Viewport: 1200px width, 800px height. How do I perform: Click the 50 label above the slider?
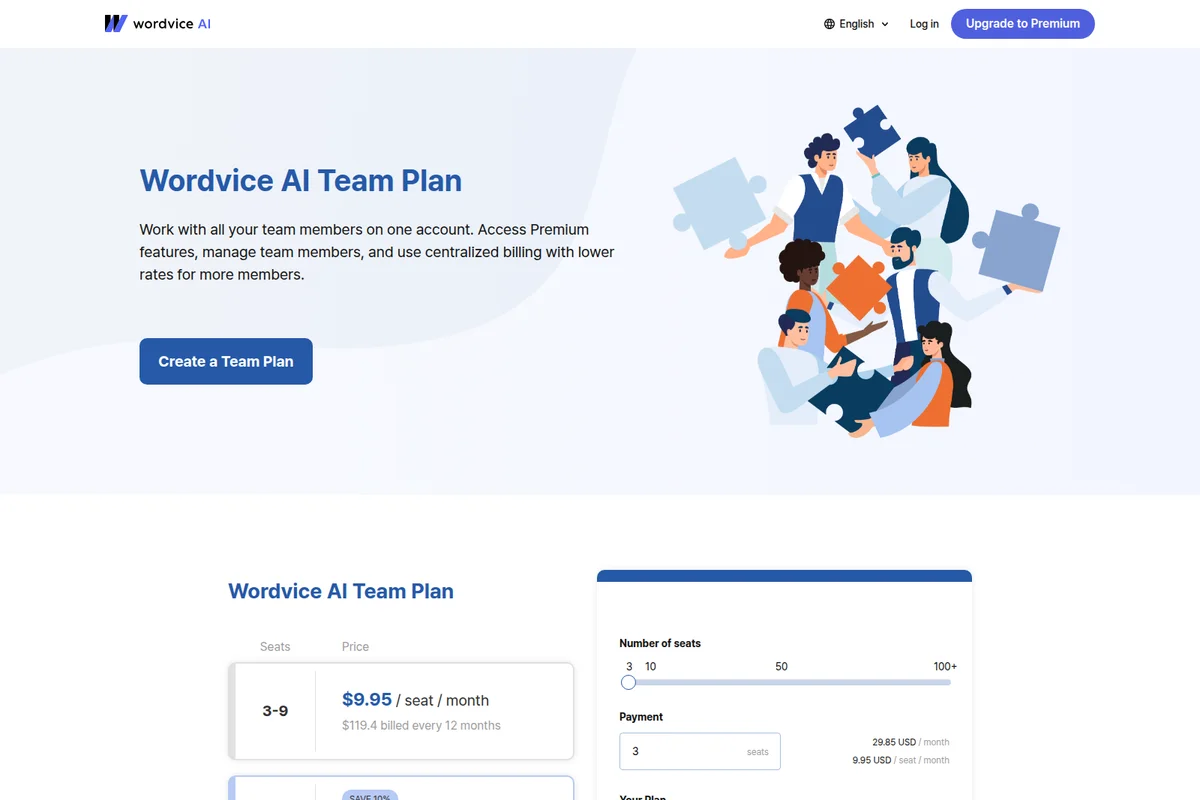[x=781, y=666]
